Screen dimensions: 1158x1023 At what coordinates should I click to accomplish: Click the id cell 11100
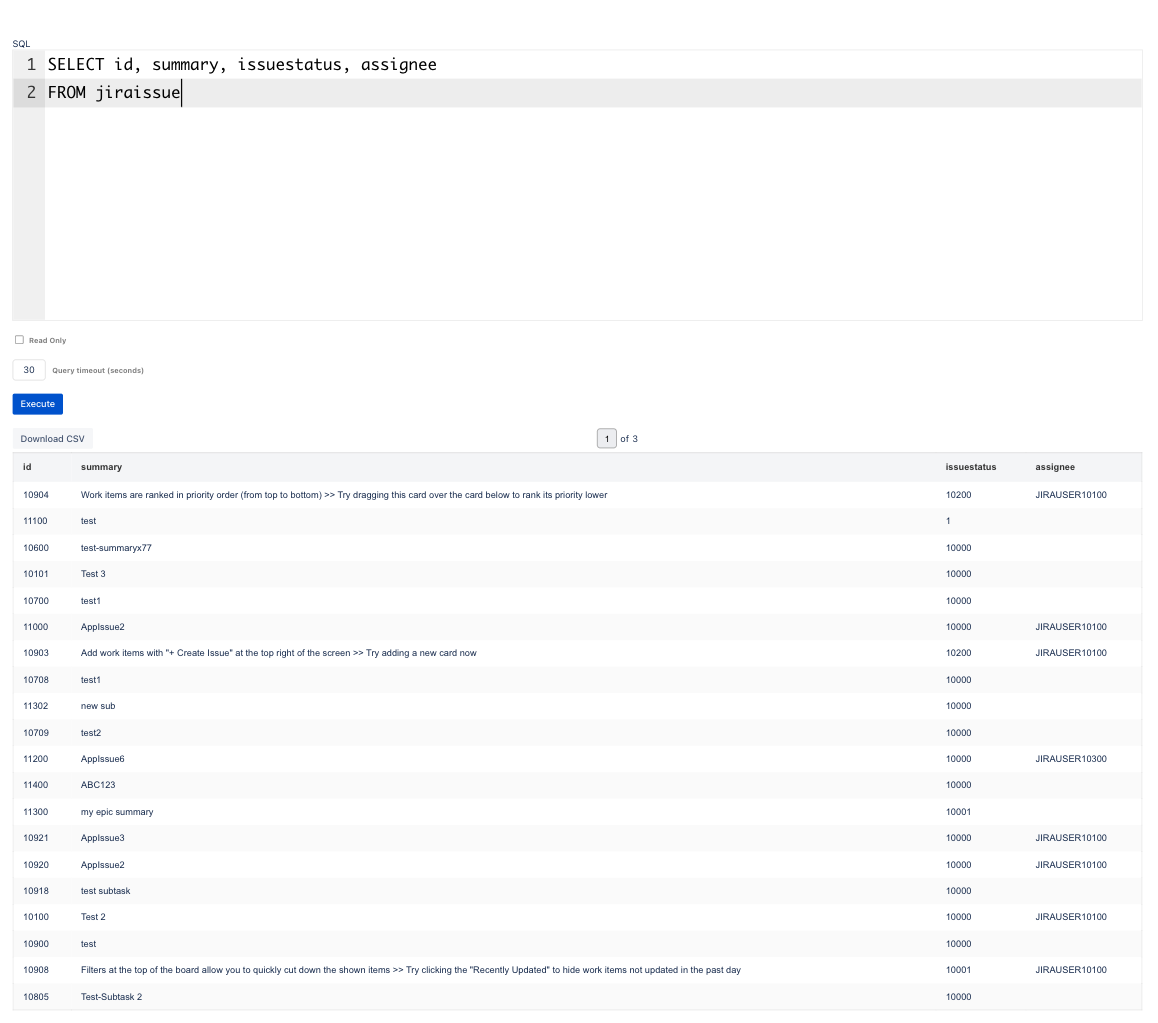36,521
